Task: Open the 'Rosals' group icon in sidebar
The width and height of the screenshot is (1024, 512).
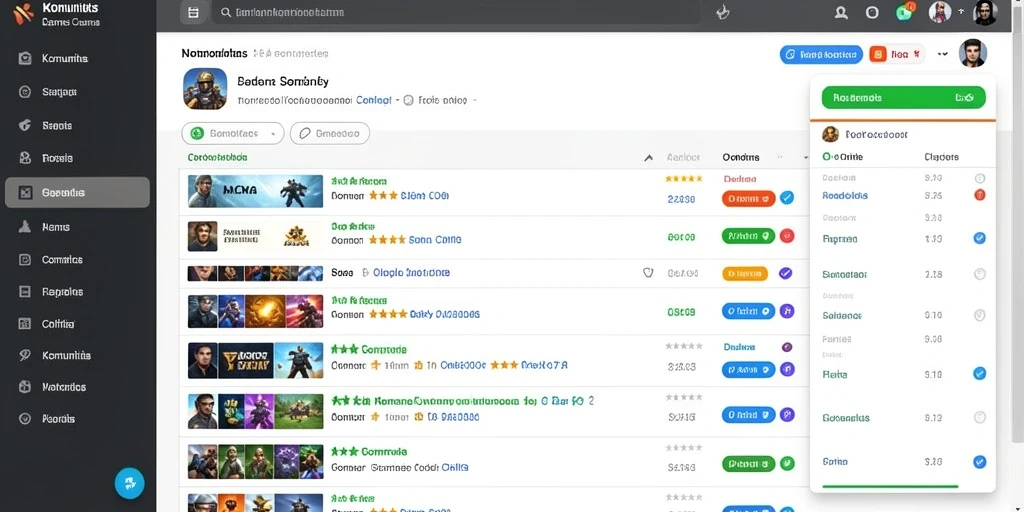Action: 25,158
